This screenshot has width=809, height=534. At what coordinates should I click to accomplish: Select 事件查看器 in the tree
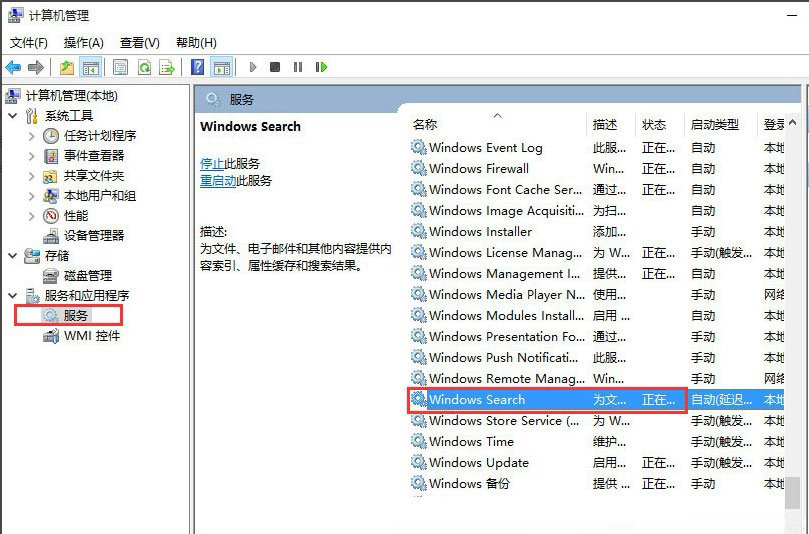(94, 156)
